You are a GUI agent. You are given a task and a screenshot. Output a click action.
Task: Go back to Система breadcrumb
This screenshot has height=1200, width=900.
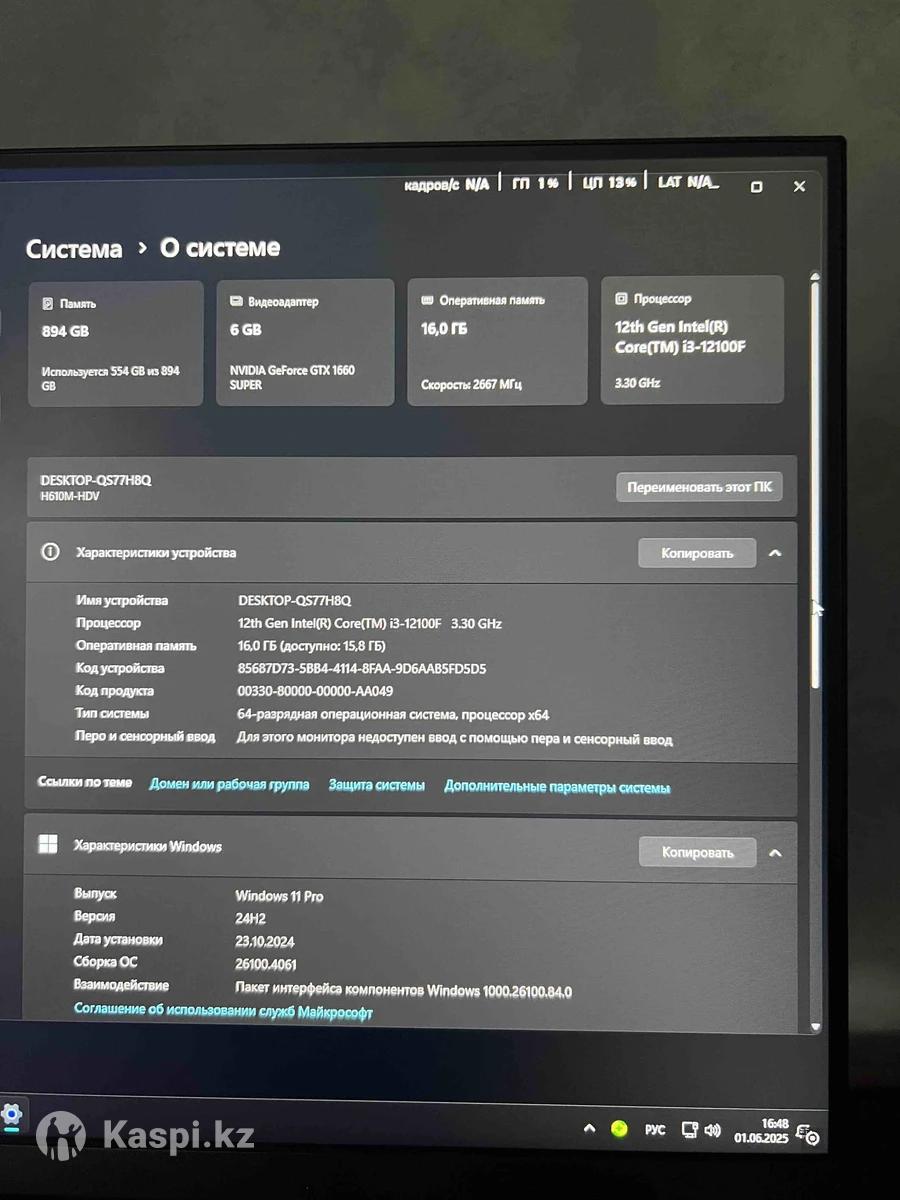point(74,249)
